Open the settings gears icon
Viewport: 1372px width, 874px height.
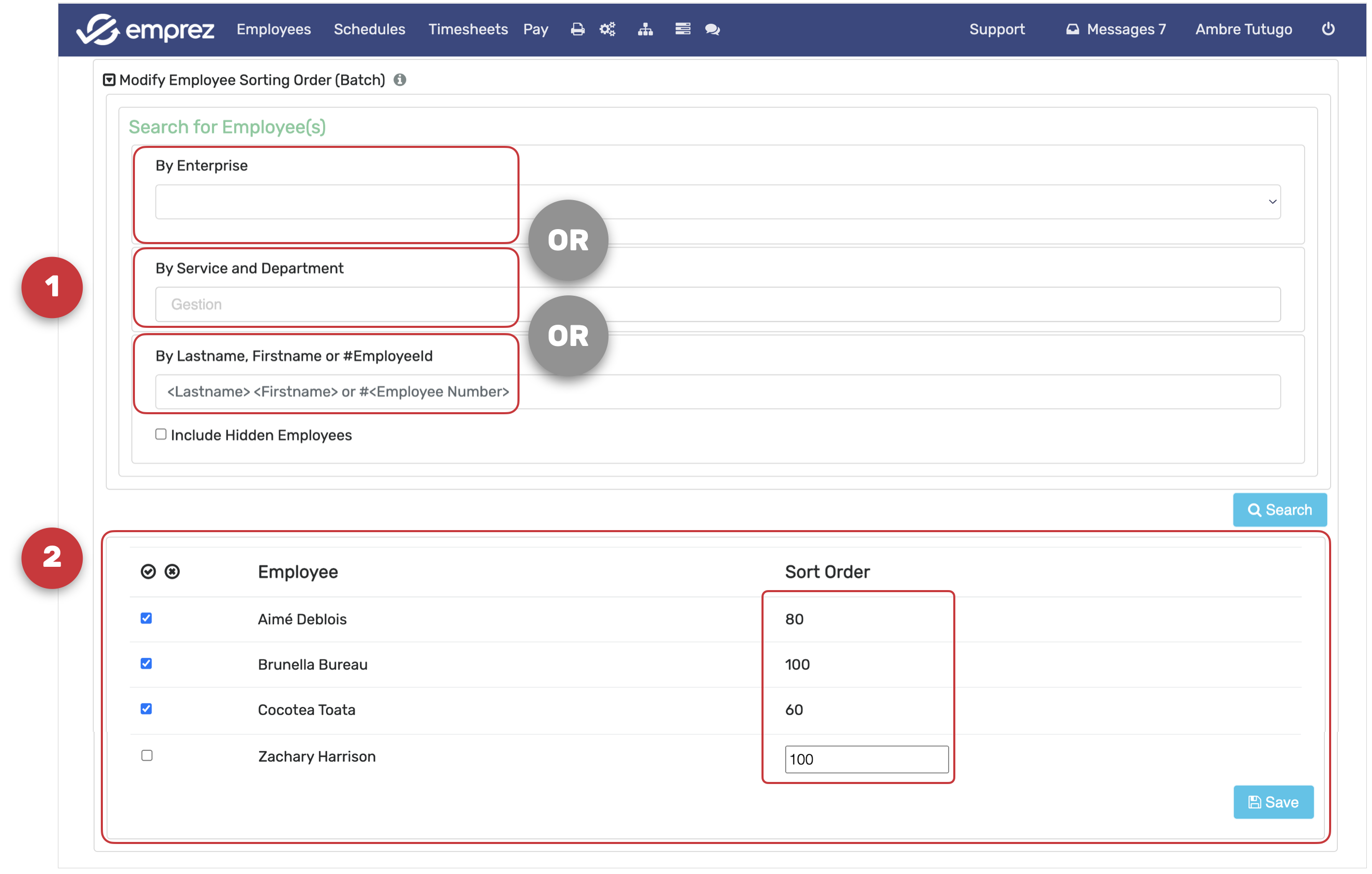[607, 29]
